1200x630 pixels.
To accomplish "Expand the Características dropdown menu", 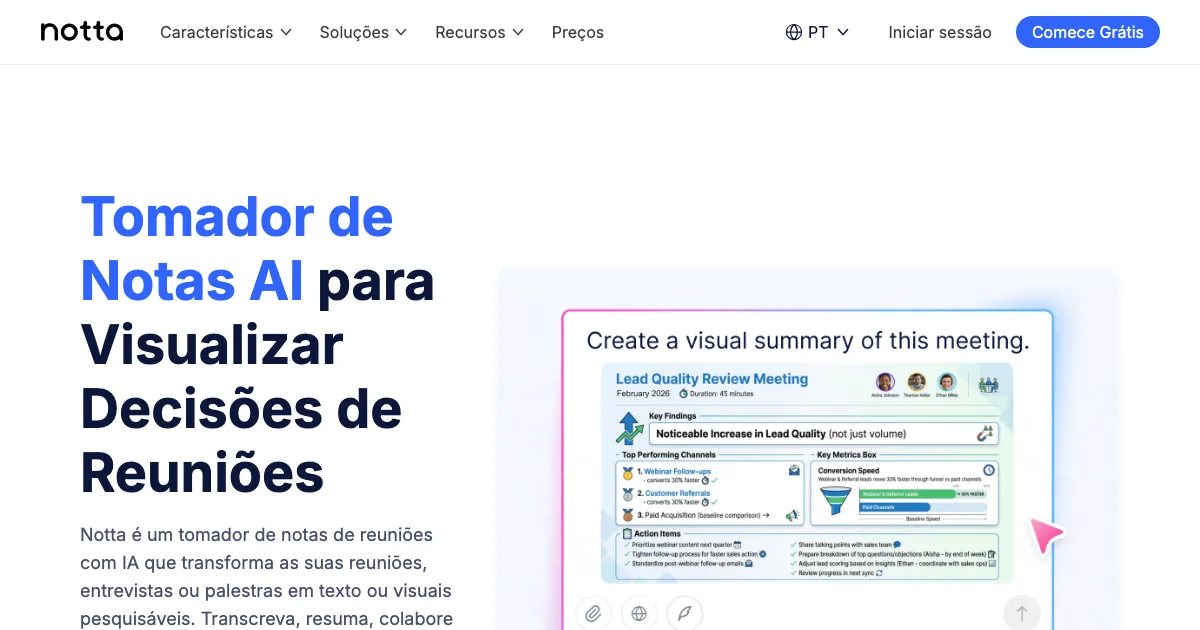I will pyautogui.click(x=226, y=32).
